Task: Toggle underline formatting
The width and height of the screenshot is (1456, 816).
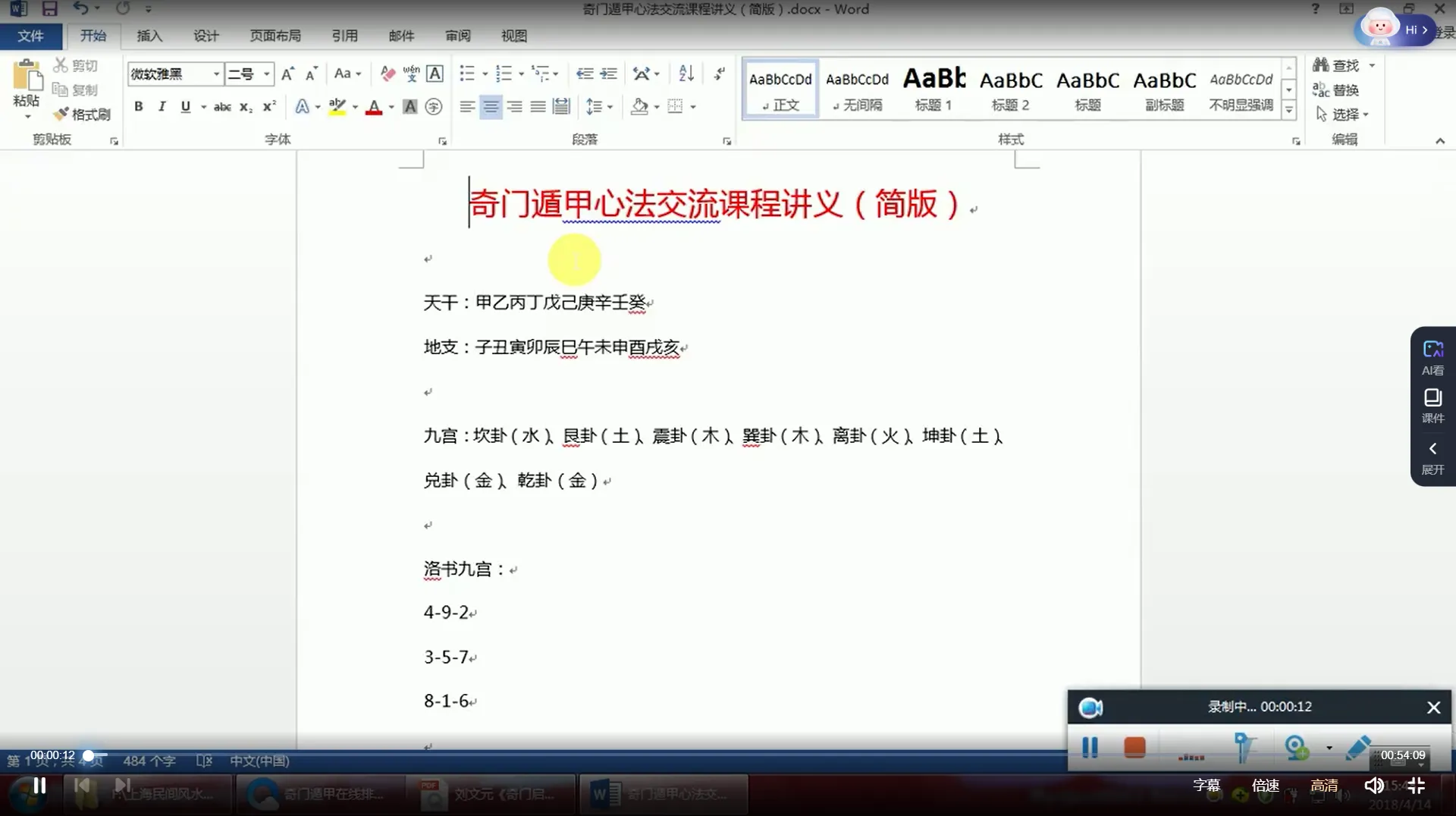Action: [x=184, y=106]
